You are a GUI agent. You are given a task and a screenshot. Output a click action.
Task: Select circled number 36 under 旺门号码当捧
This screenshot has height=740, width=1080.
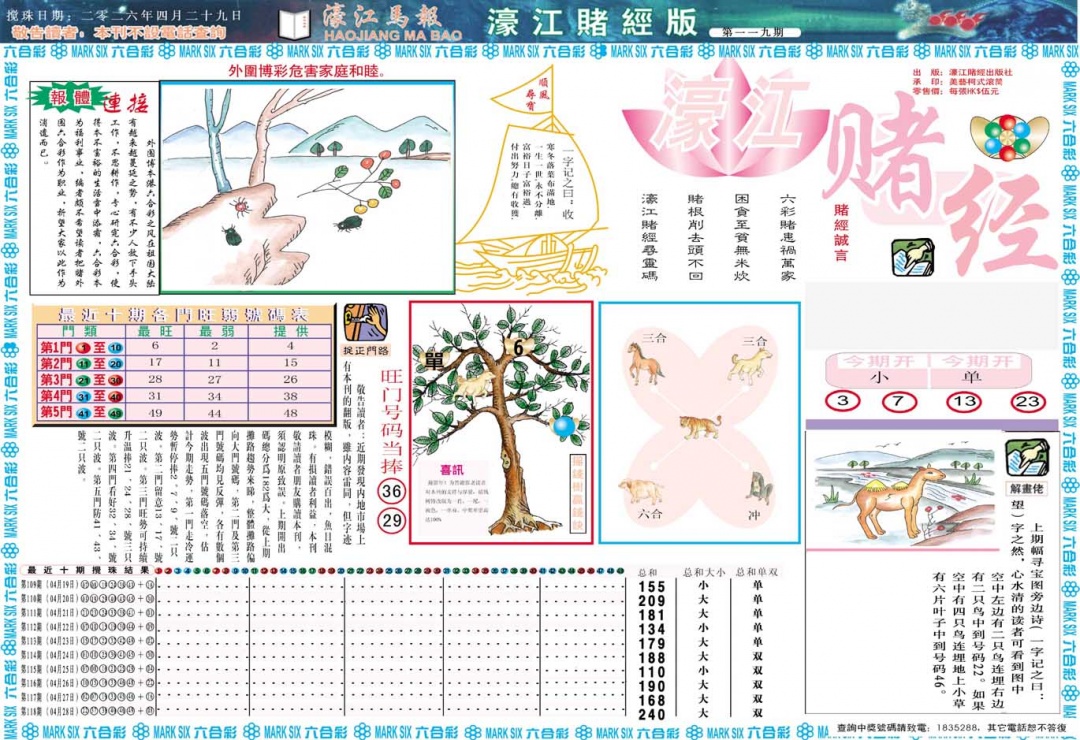click(392, 491)
